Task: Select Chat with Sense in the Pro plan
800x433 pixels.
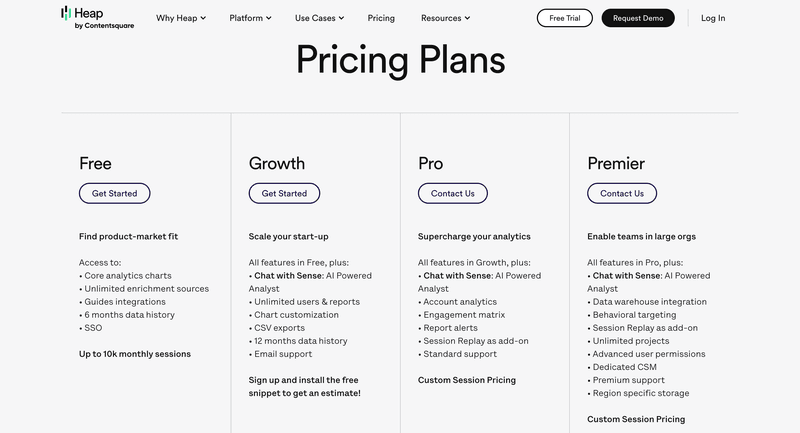Action: point(458,276)
